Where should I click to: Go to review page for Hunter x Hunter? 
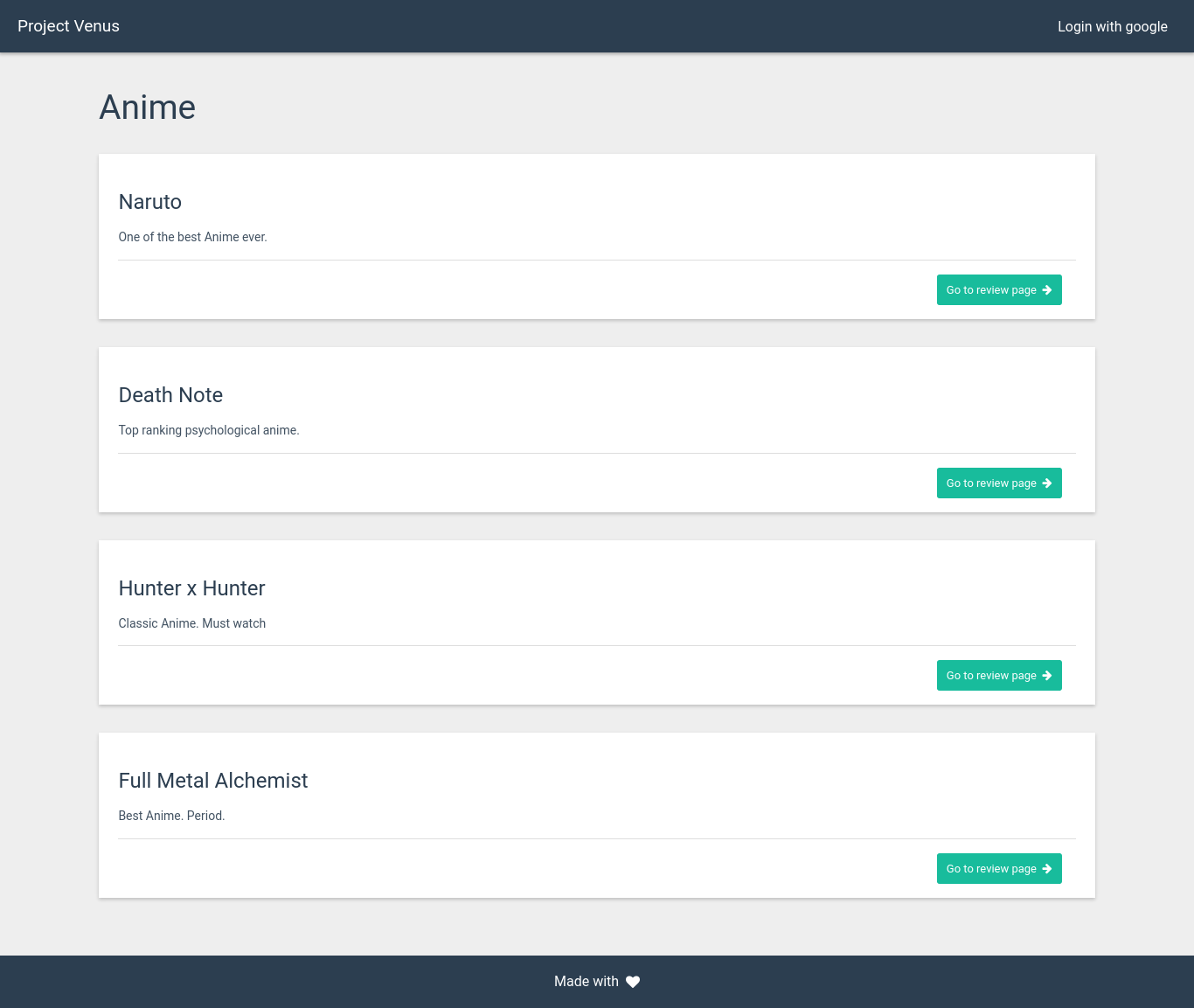coord(999,676)
